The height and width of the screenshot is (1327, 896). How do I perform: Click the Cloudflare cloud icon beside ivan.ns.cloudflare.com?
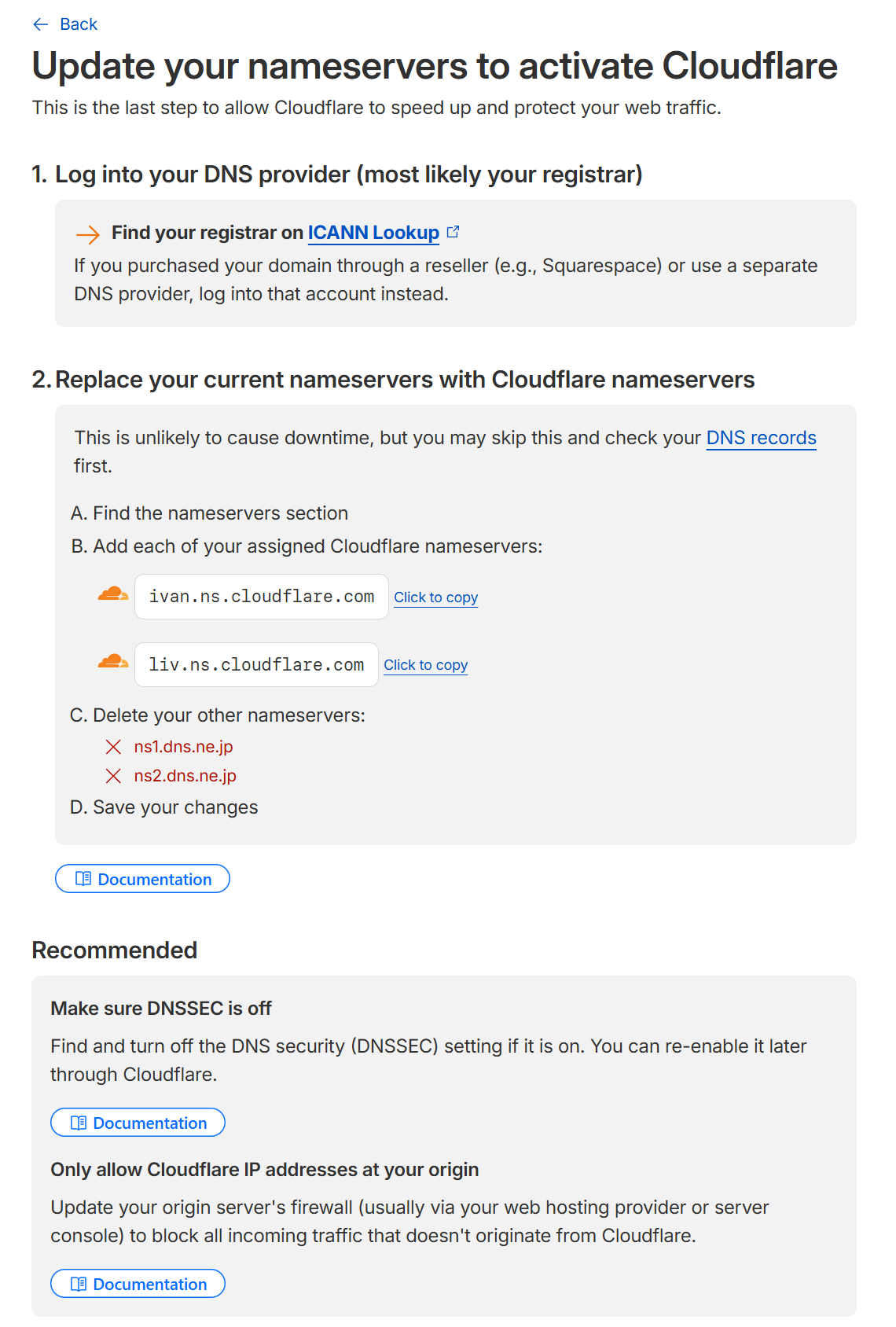(x=112, y=594)
